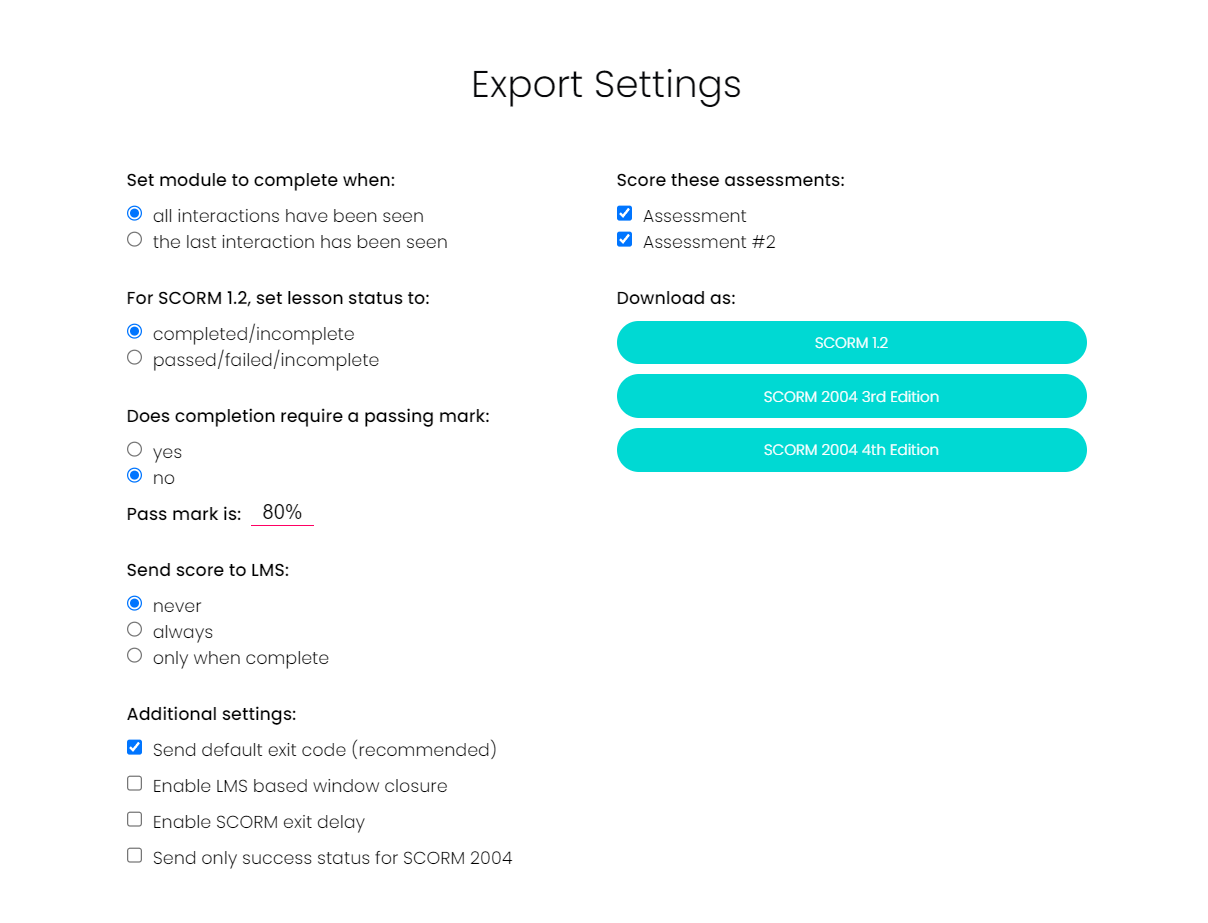Click the Pass mark 80% field

[x=282, y=513]
